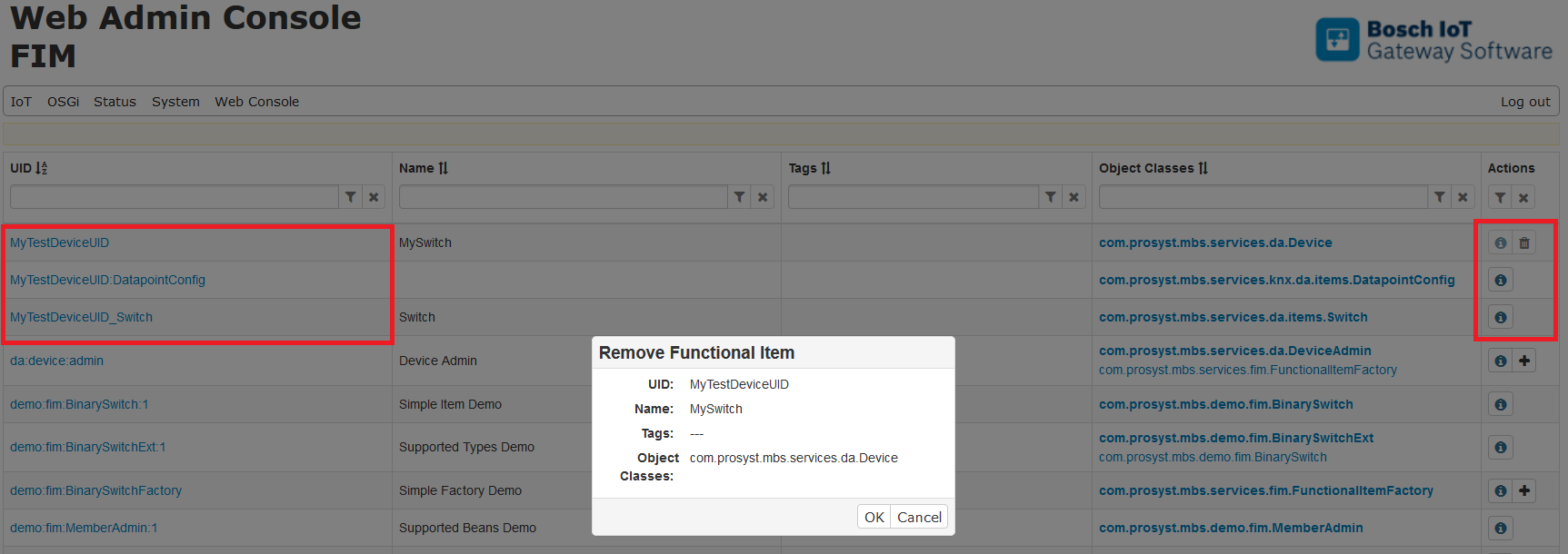Image resolution: width=1568 pixels, height=554 pixels.
Task: Clear the UID column filter
Action: coord(374,197)
